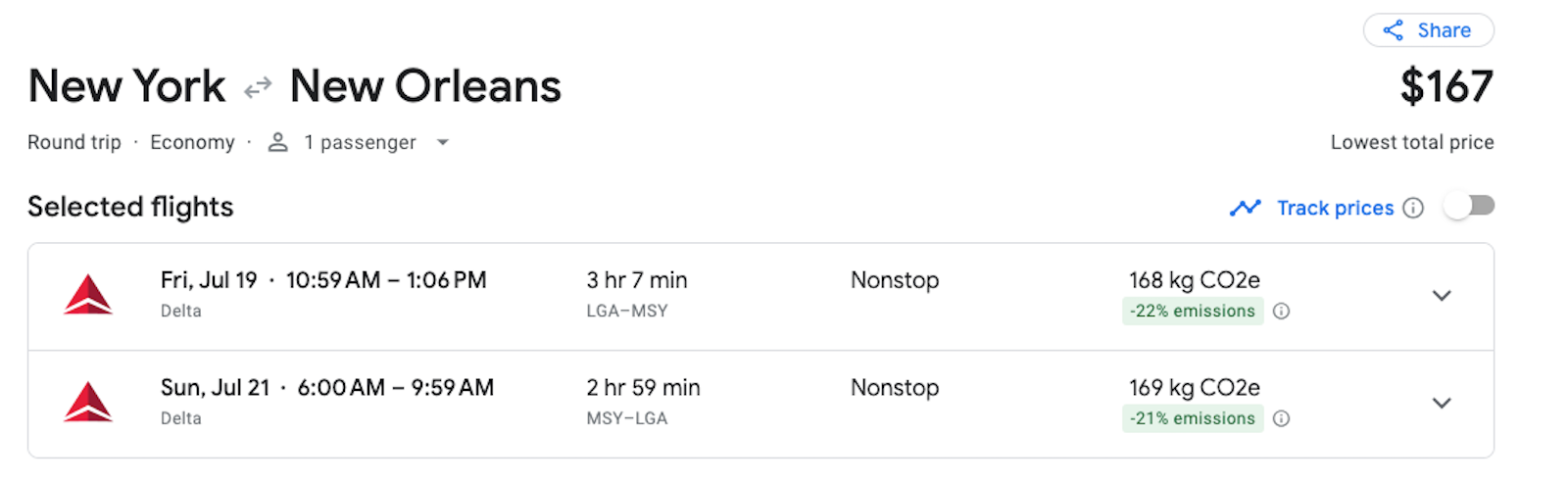Image resolution: width=1568 pixels, height=483 pixels.
Task: Click the -21% emissions badge
Action: (x=1193, y=419)
